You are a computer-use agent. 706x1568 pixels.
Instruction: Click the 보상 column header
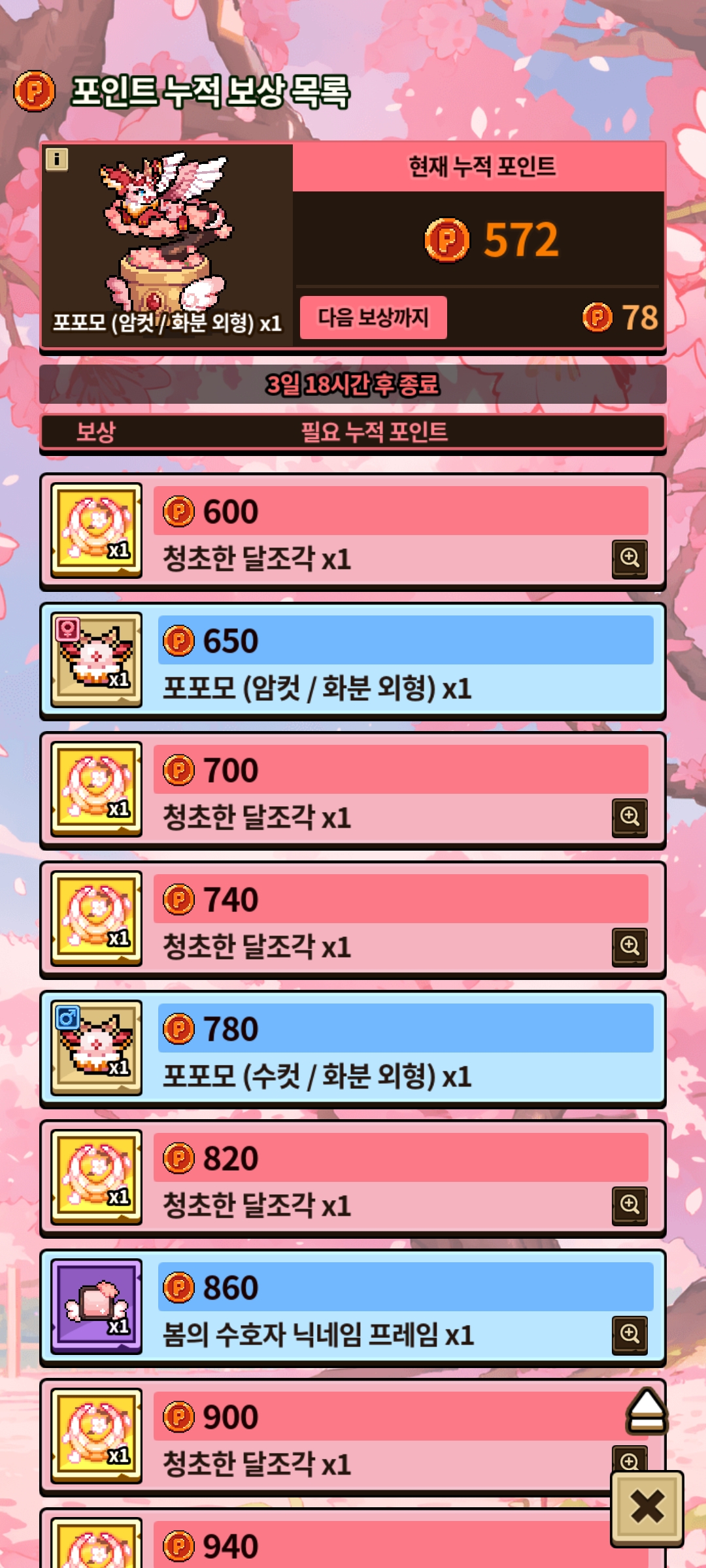click(96, 432)
